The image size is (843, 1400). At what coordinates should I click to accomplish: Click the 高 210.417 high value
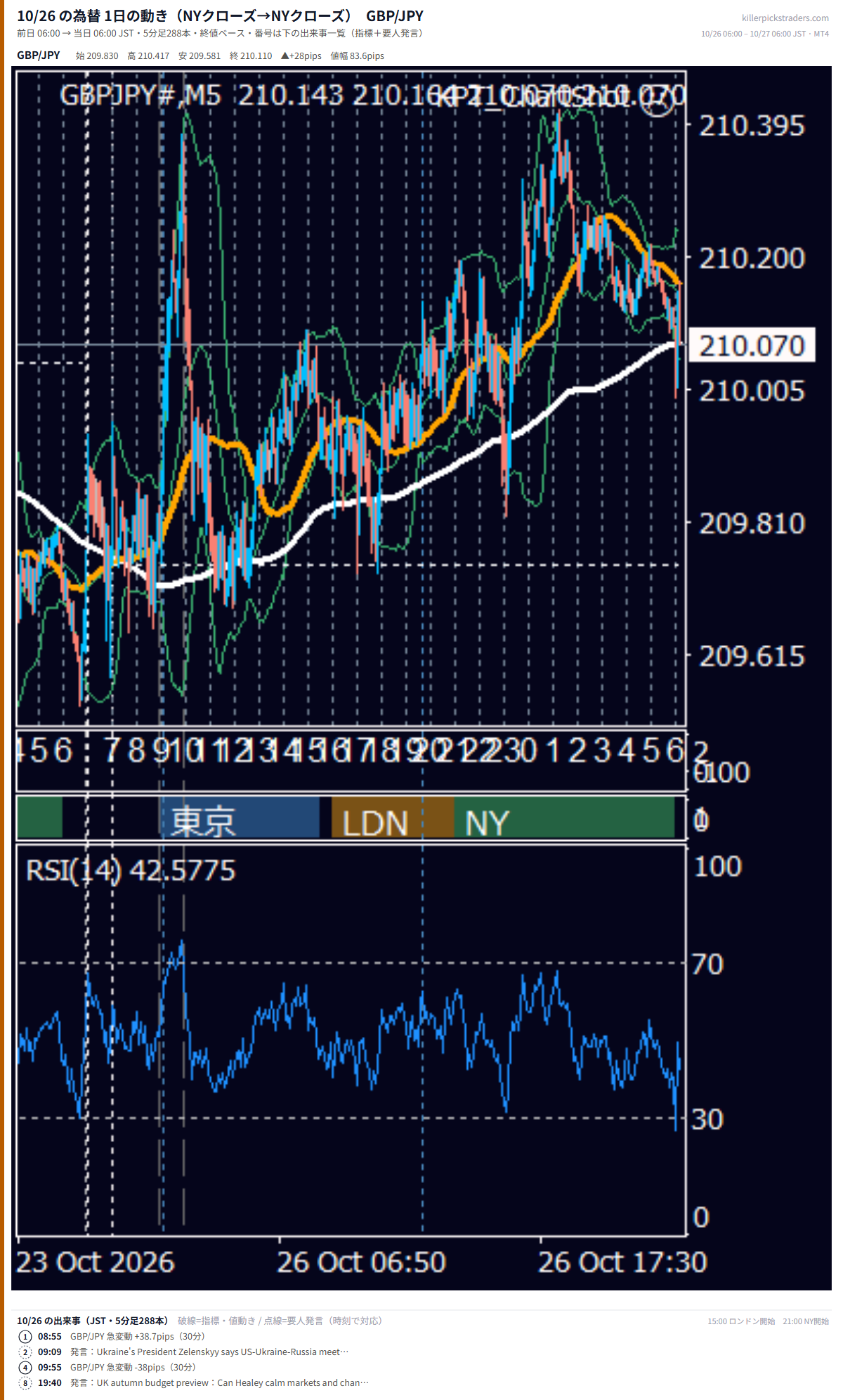(x=148, y=55)
